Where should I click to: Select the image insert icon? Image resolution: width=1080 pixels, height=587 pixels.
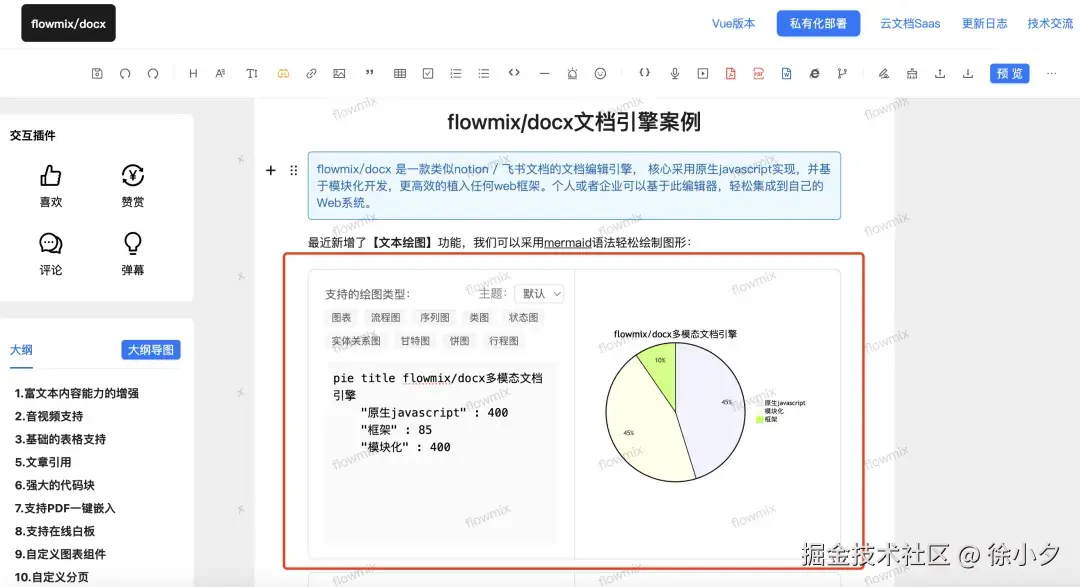click(339, 73)
